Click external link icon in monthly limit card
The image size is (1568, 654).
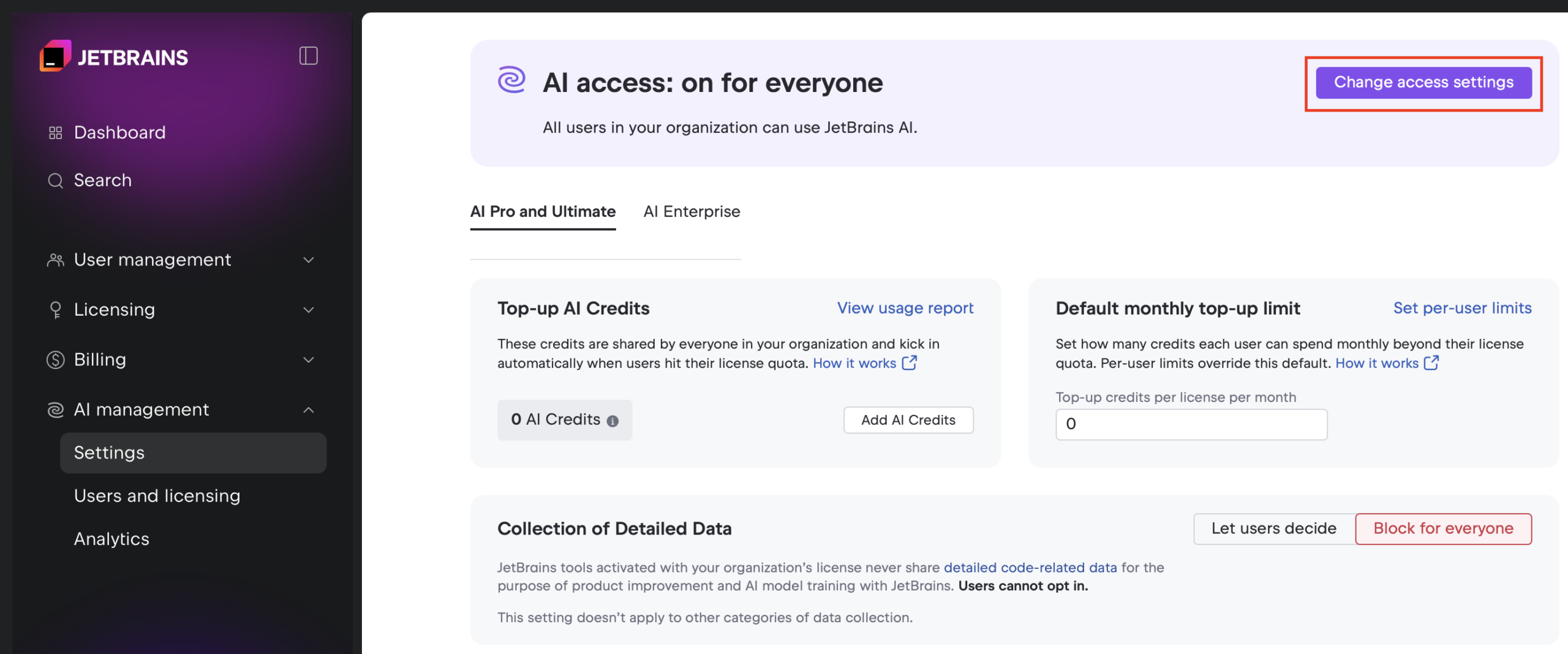(x=1431, y=363)
